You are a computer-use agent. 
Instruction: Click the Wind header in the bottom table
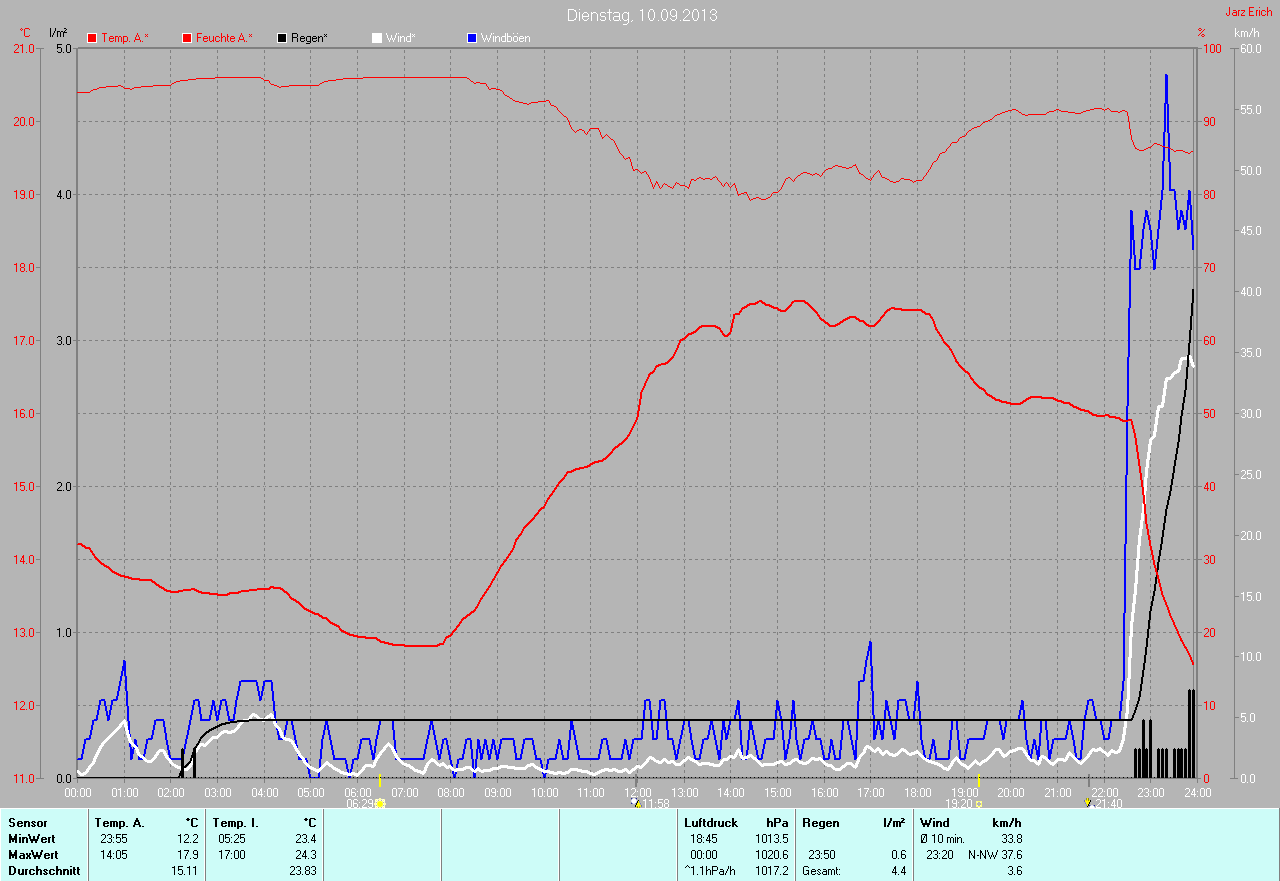(935, 823)
